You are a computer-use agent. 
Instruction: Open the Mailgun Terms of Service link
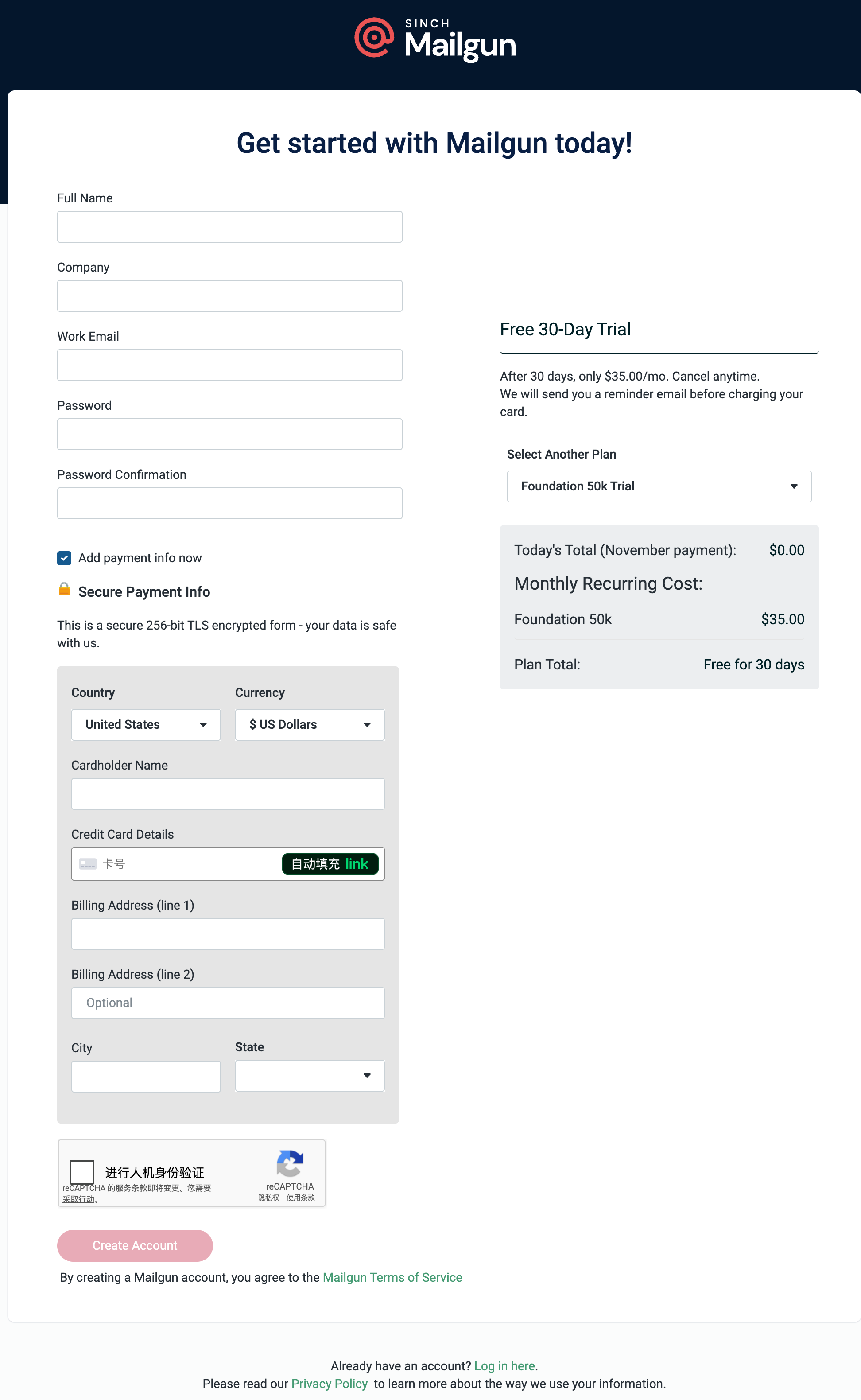(392, 1278)
